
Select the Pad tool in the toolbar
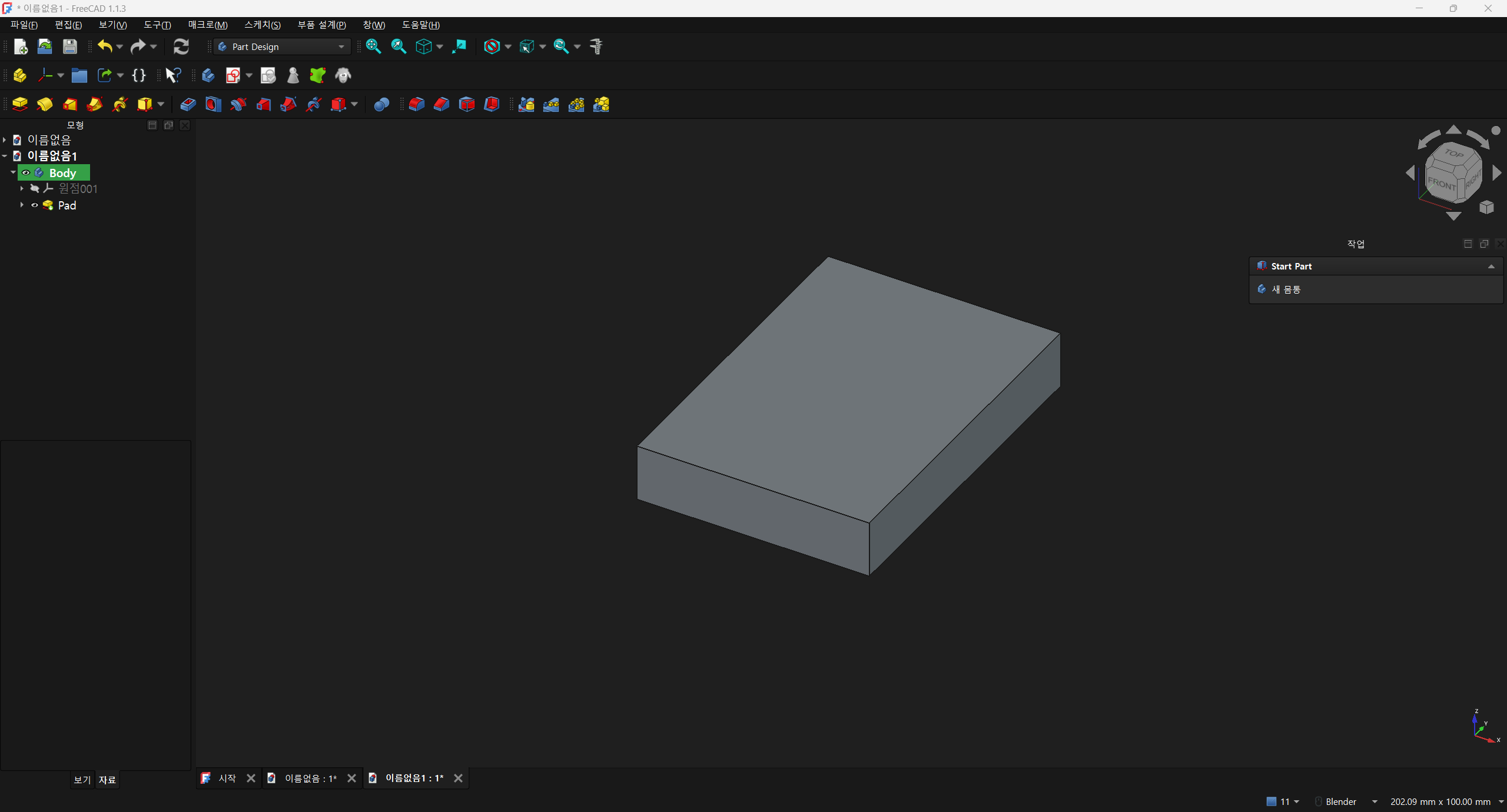[20, 105]
